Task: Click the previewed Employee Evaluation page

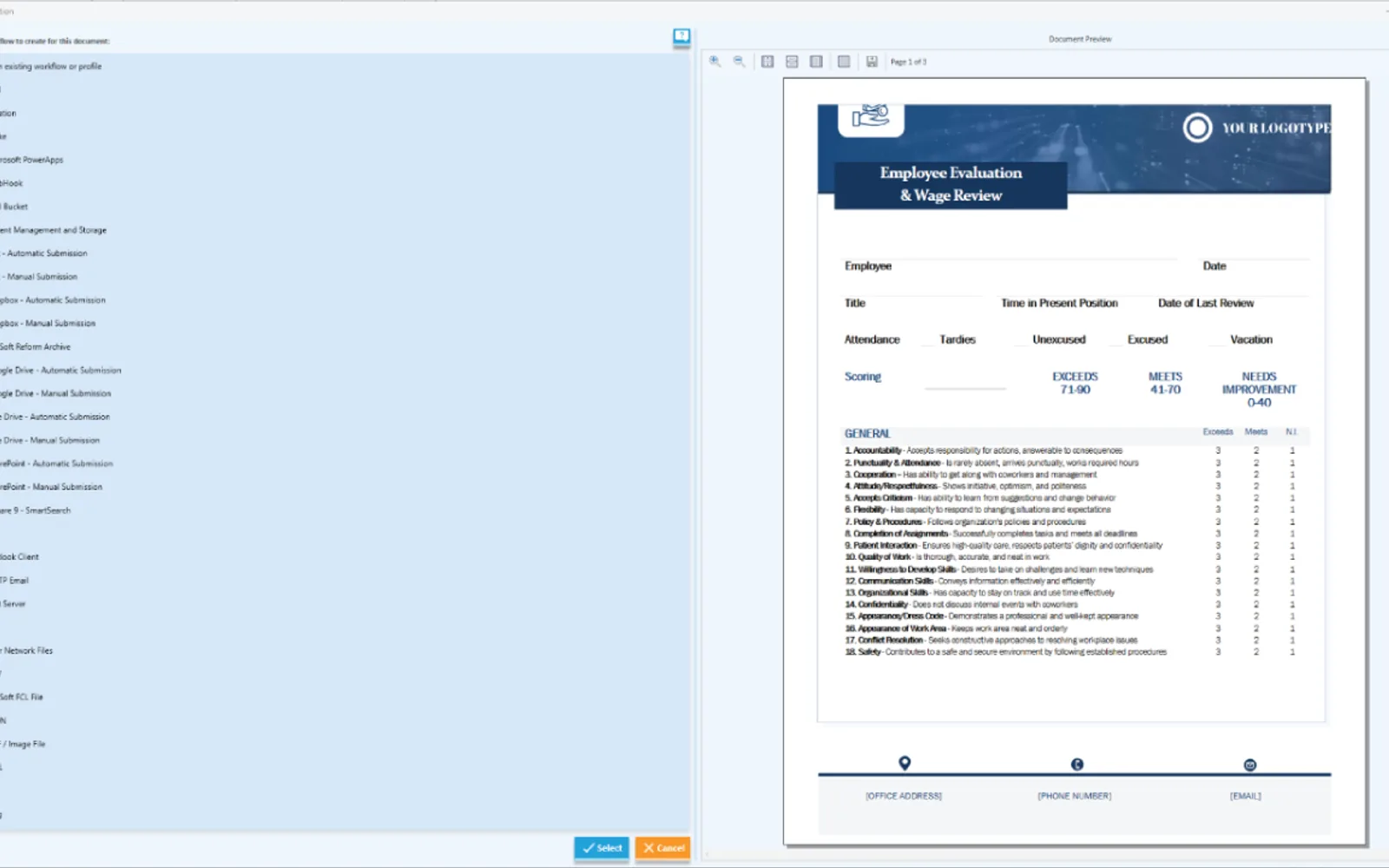Action: pyautogui.click(x=1075, y=462)
